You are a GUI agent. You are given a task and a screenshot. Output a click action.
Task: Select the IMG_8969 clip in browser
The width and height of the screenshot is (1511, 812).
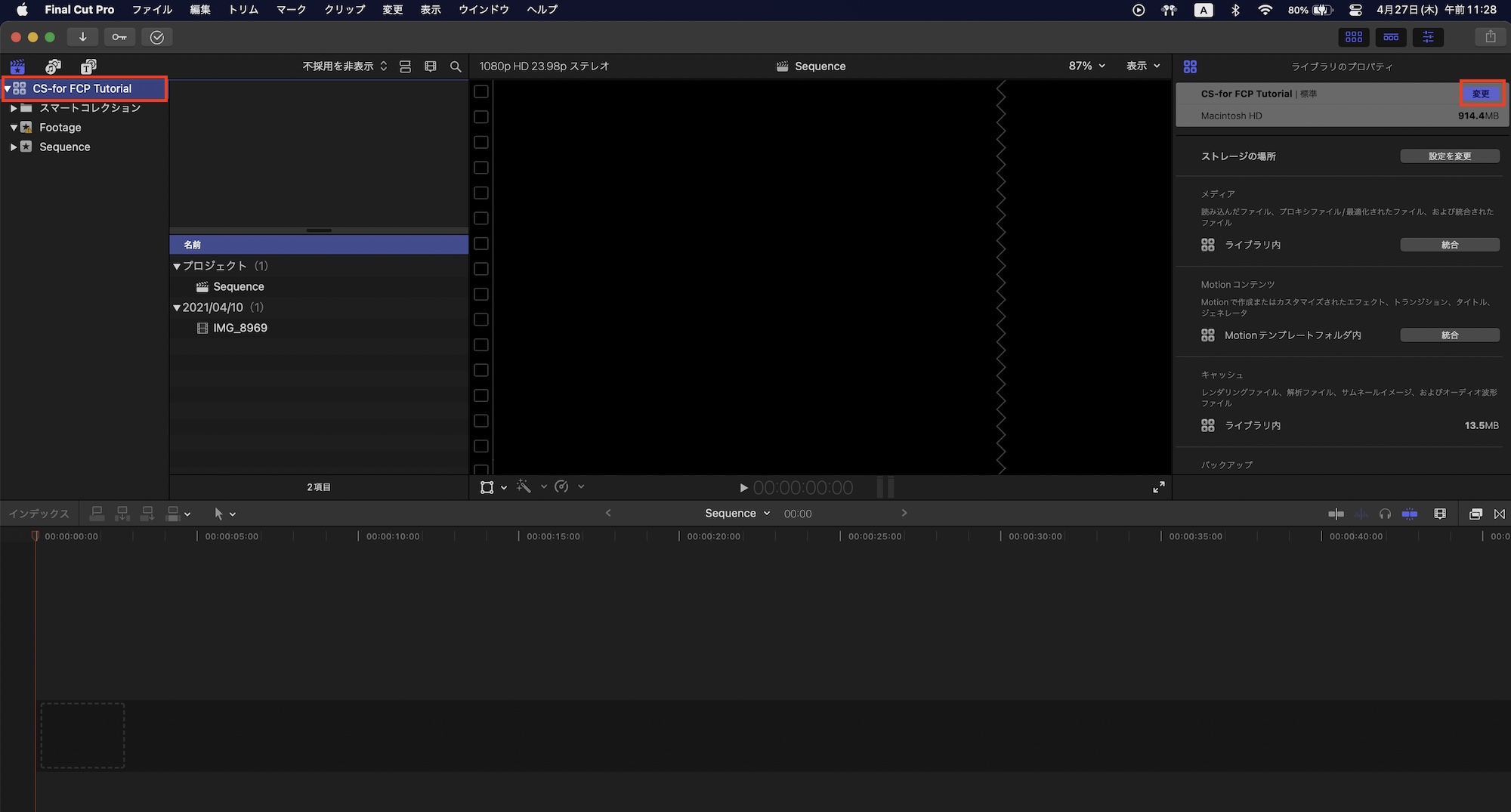coord(239,328)
